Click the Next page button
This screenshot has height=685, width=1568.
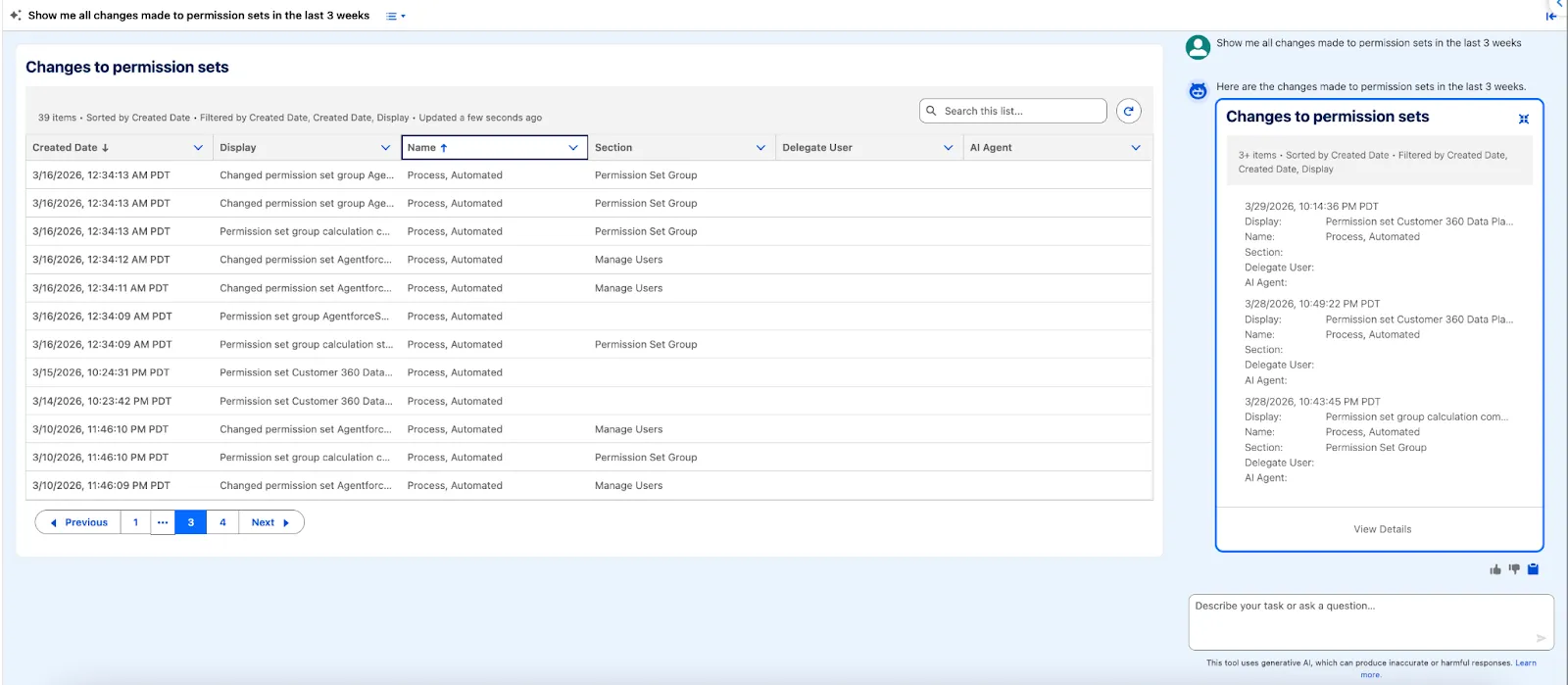point(270,522)
